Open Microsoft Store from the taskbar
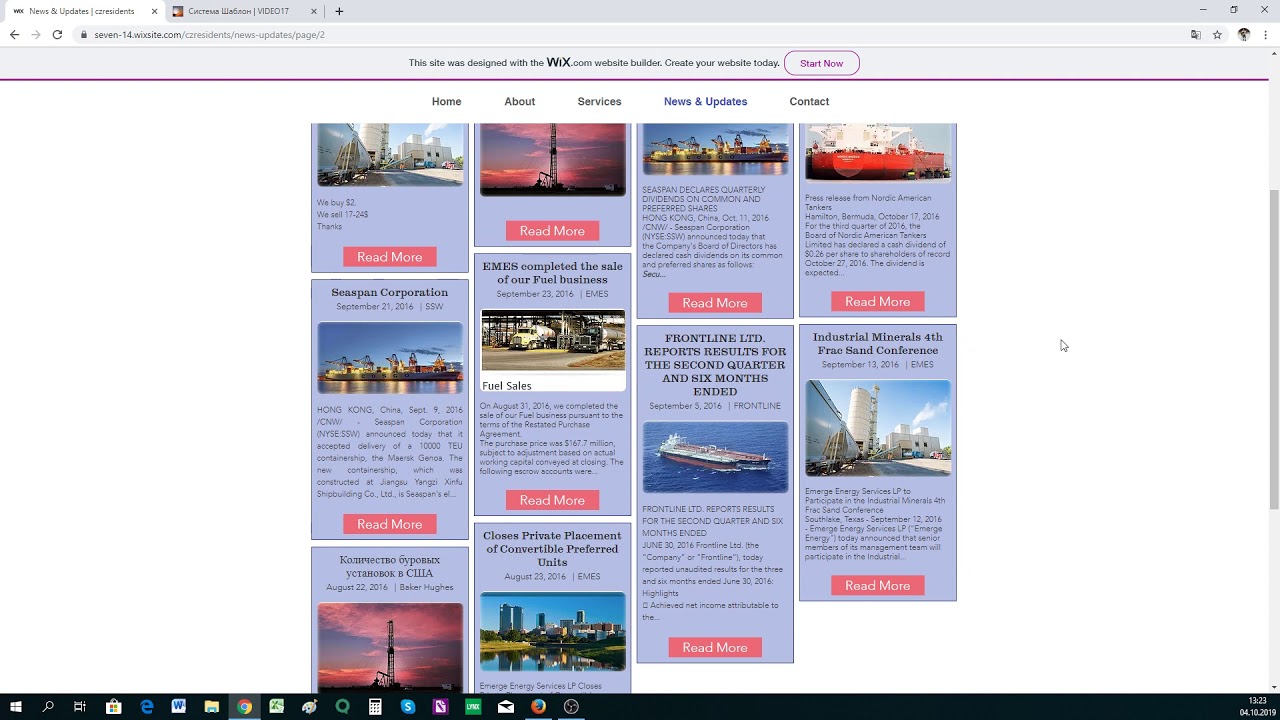This screenshot has height=720, width=1280. click(x=114, y=707)
